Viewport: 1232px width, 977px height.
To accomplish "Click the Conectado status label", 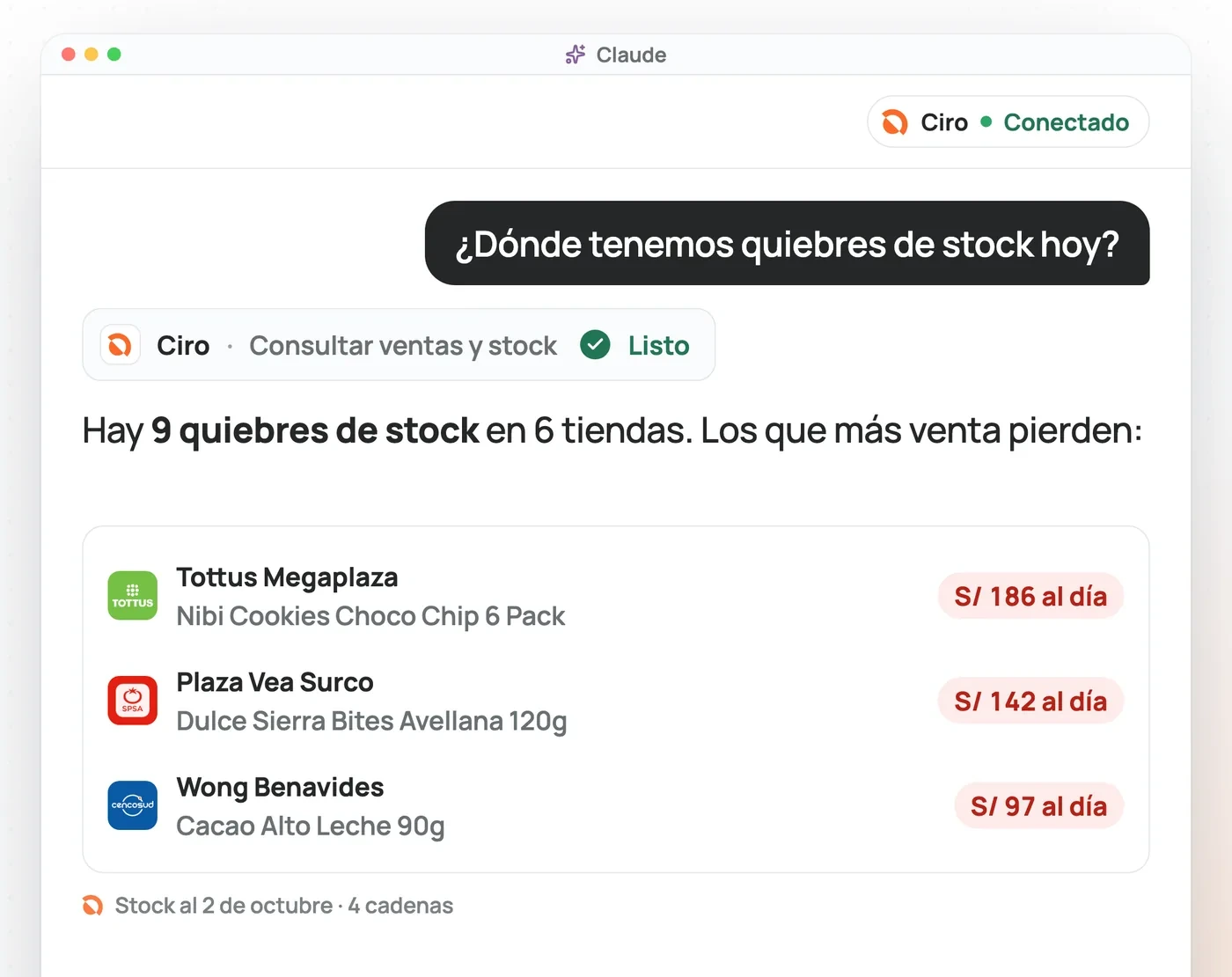I will point(1066,122).
